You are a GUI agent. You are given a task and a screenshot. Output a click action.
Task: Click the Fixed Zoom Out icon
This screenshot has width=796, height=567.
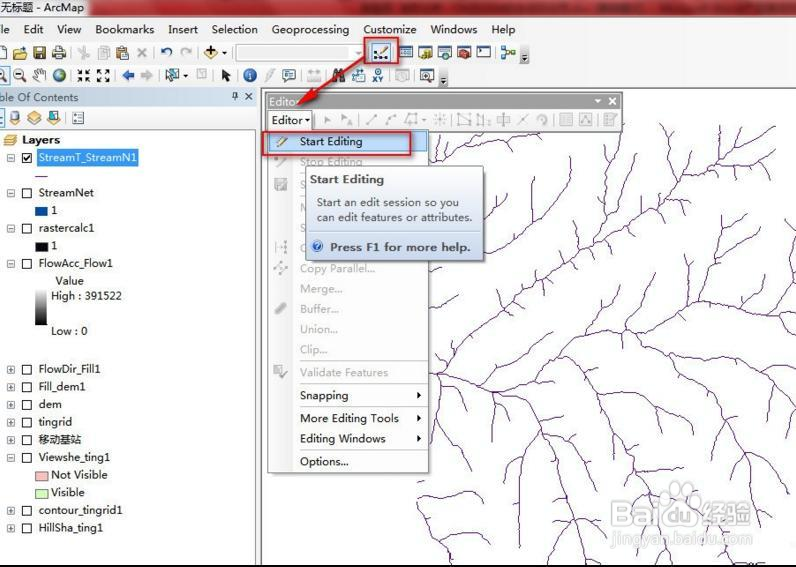[103, 76]
